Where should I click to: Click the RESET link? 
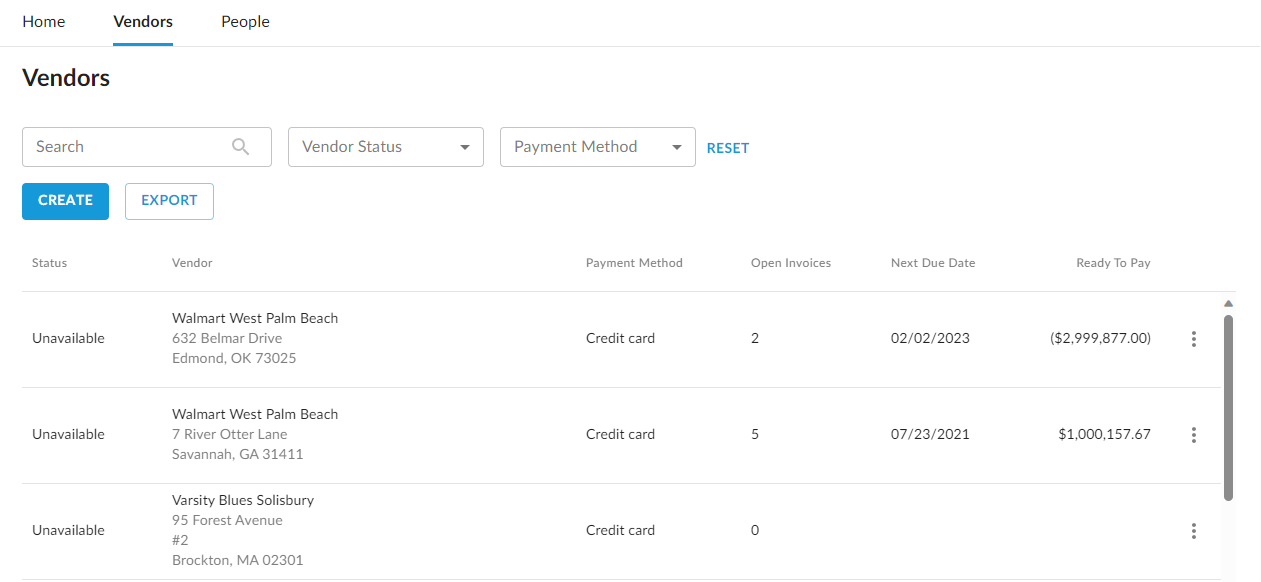[x=728, y=147]
